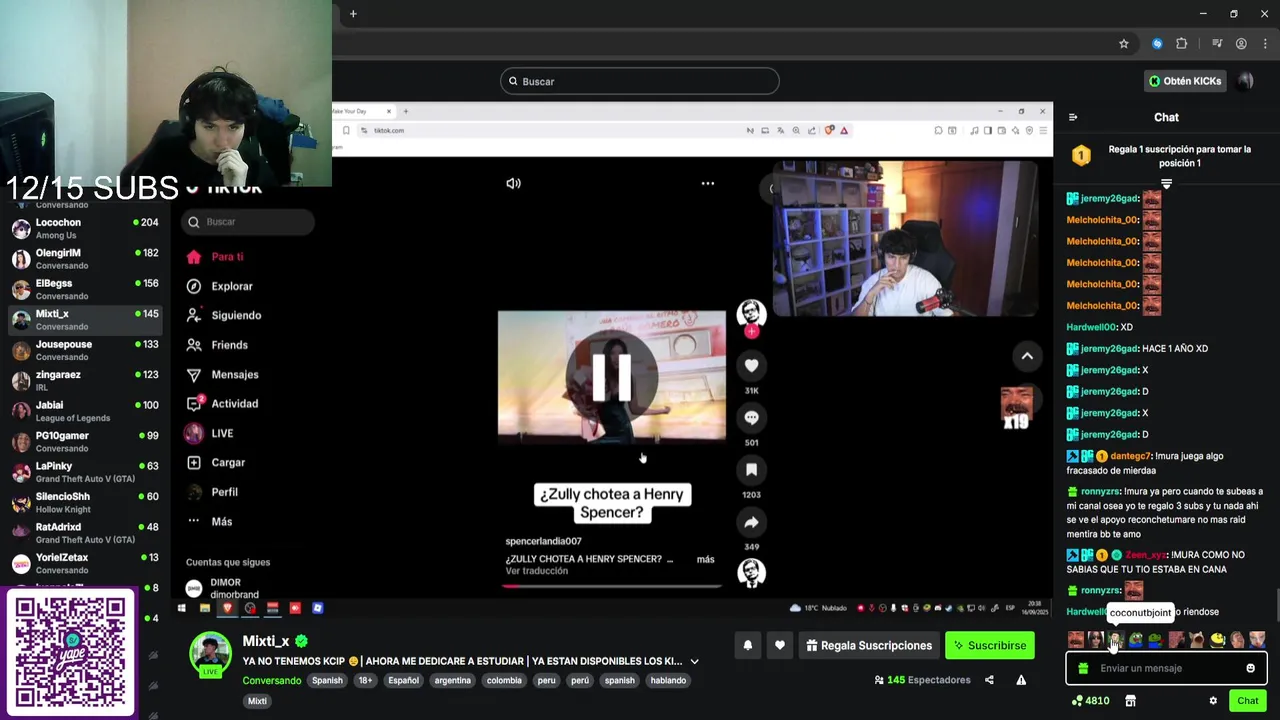Screen dimensions: 1280x720
Task: Bookmark the page with the star icon
Action: 1124,44
